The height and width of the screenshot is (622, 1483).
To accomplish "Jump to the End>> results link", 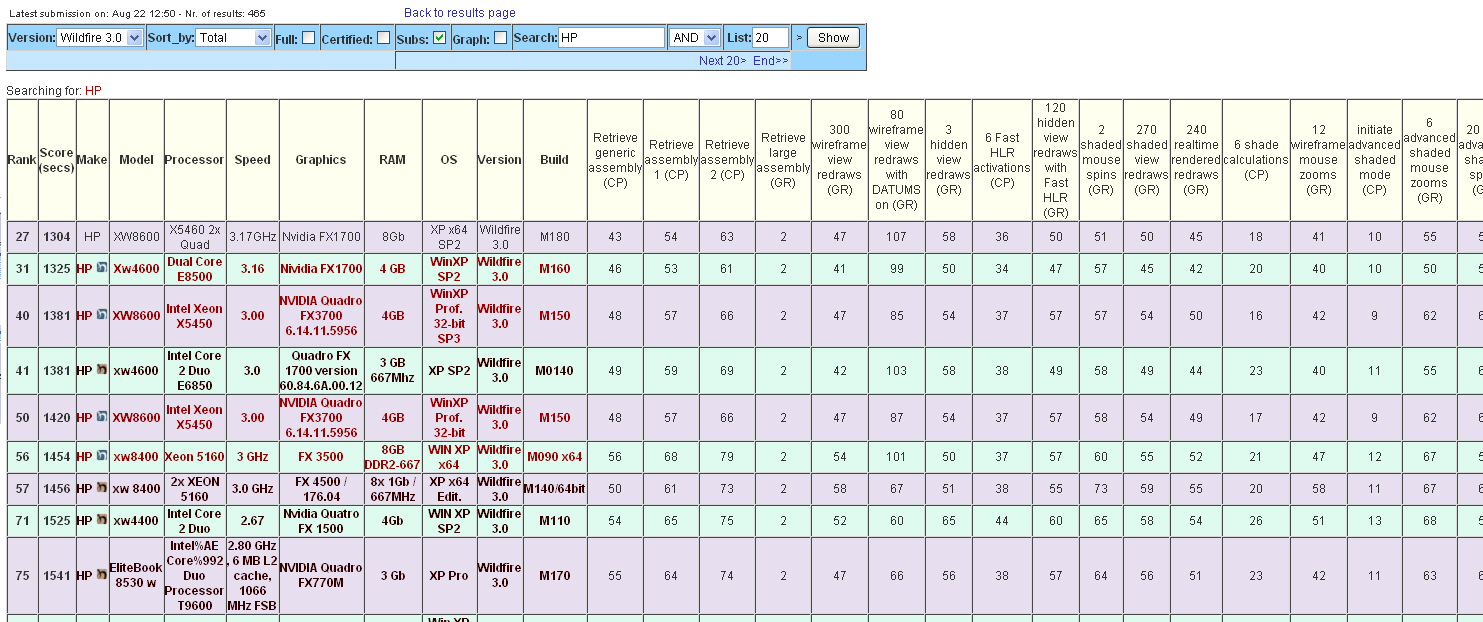I will click(x=771, y=61).
